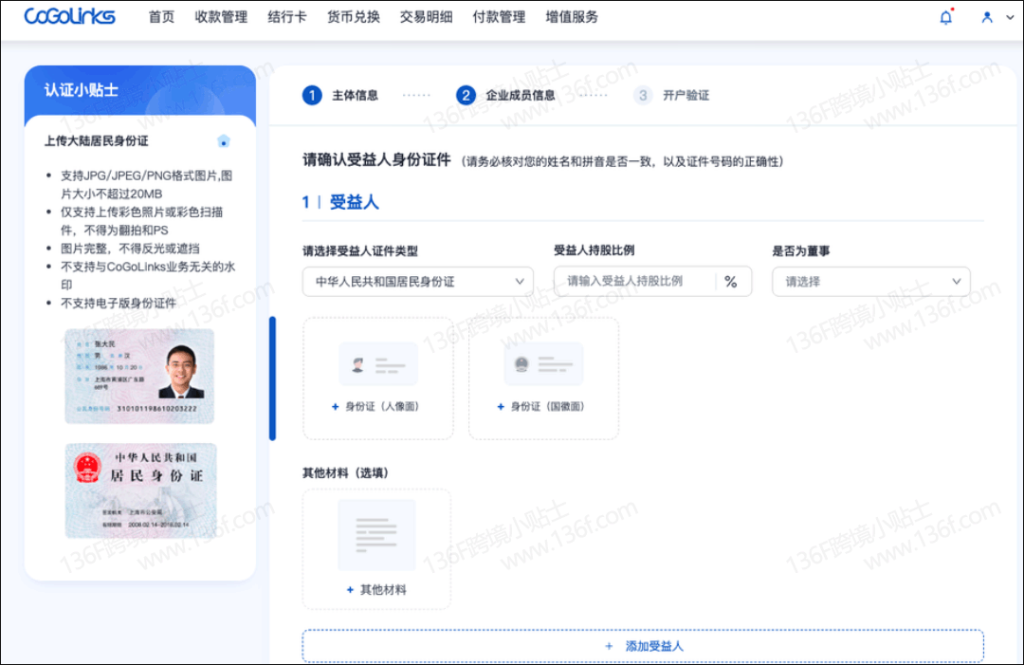Open the 交易明细 menu item
This screenshot has width=1024, height=665.
tap(426, 17)
